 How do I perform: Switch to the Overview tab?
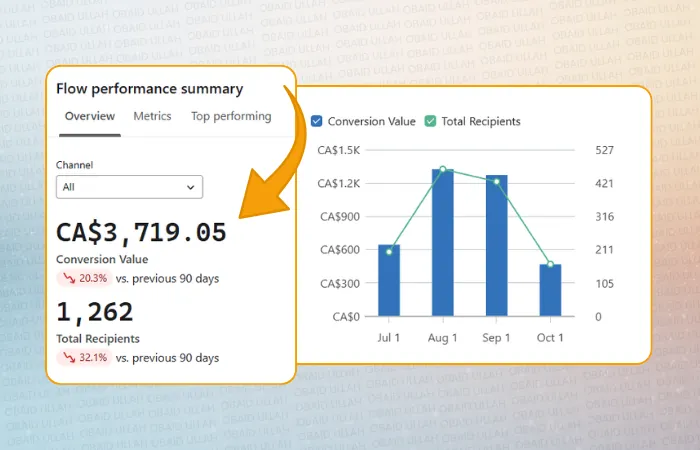[x=90, y=116]
